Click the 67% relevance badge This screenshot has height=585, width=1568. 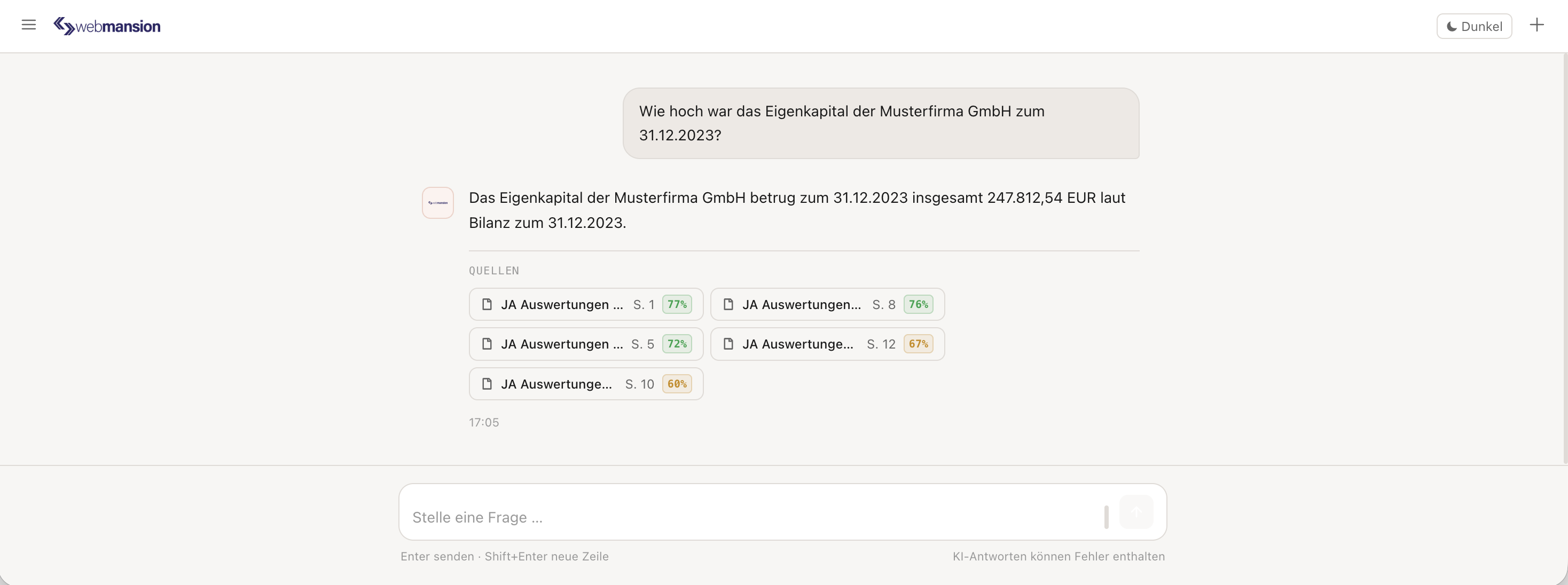click(x=918, y=344)
